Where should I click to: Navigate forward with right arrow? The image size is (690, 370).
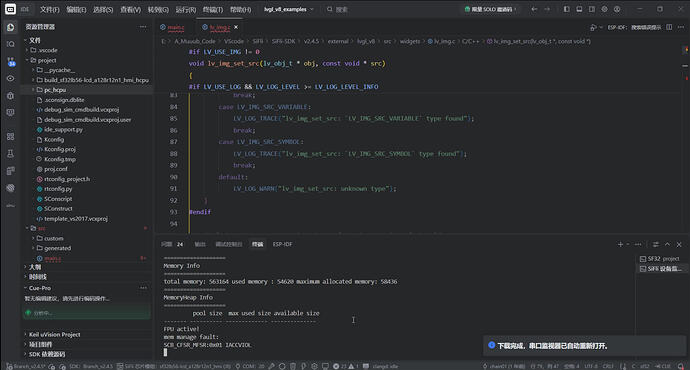coord(547,9)
